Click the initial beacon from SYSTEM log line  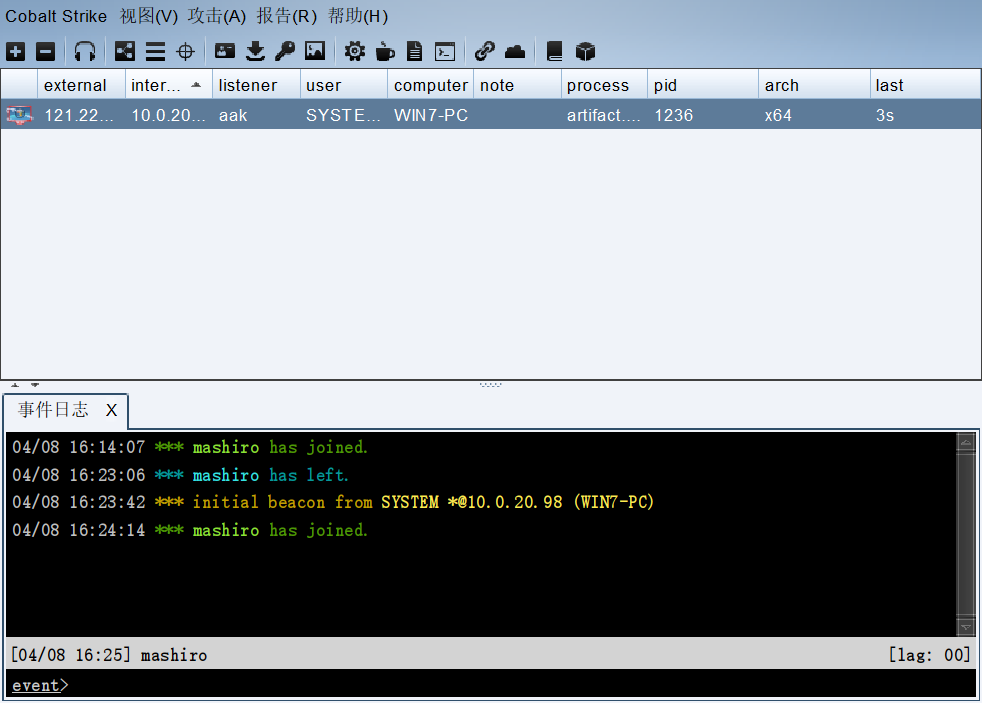(333, 502)
